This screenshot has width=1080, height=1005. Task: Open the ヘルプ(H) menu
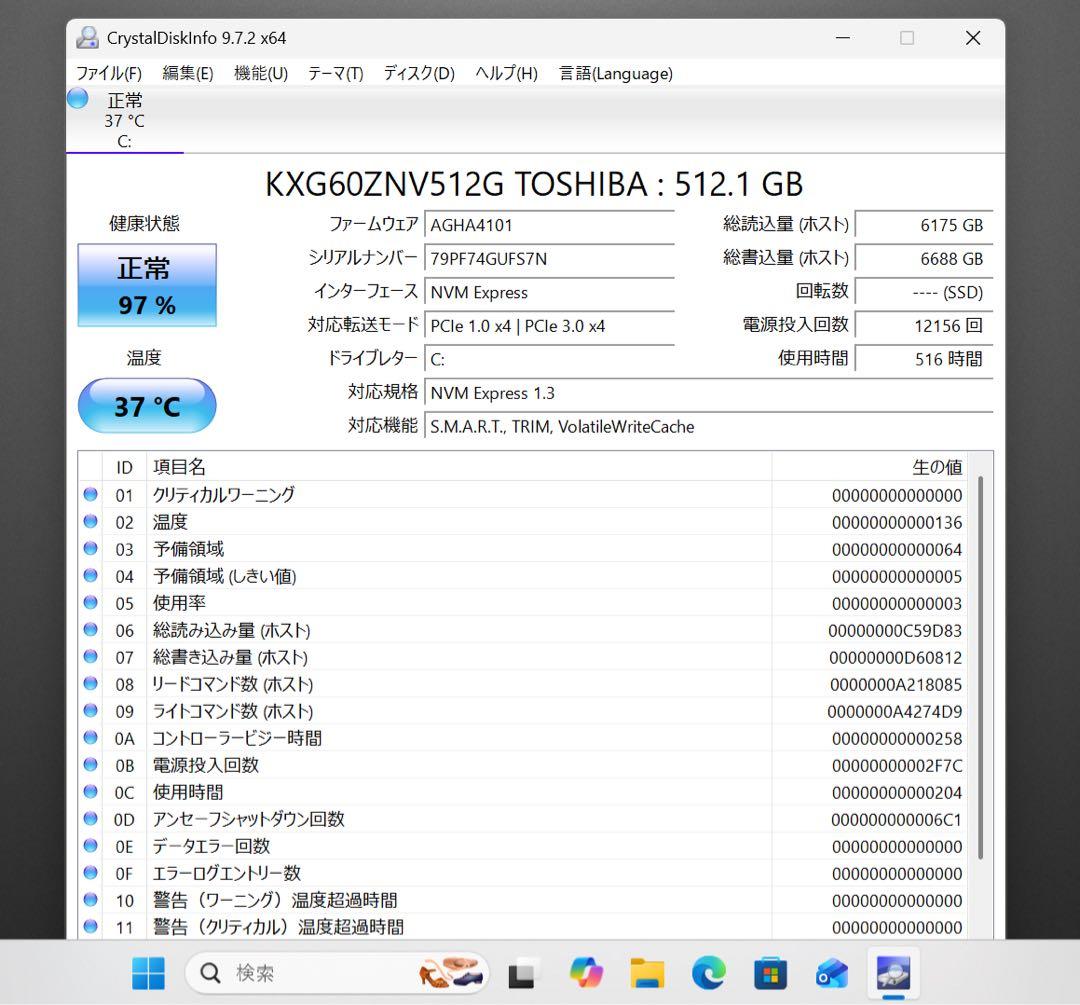505,73
